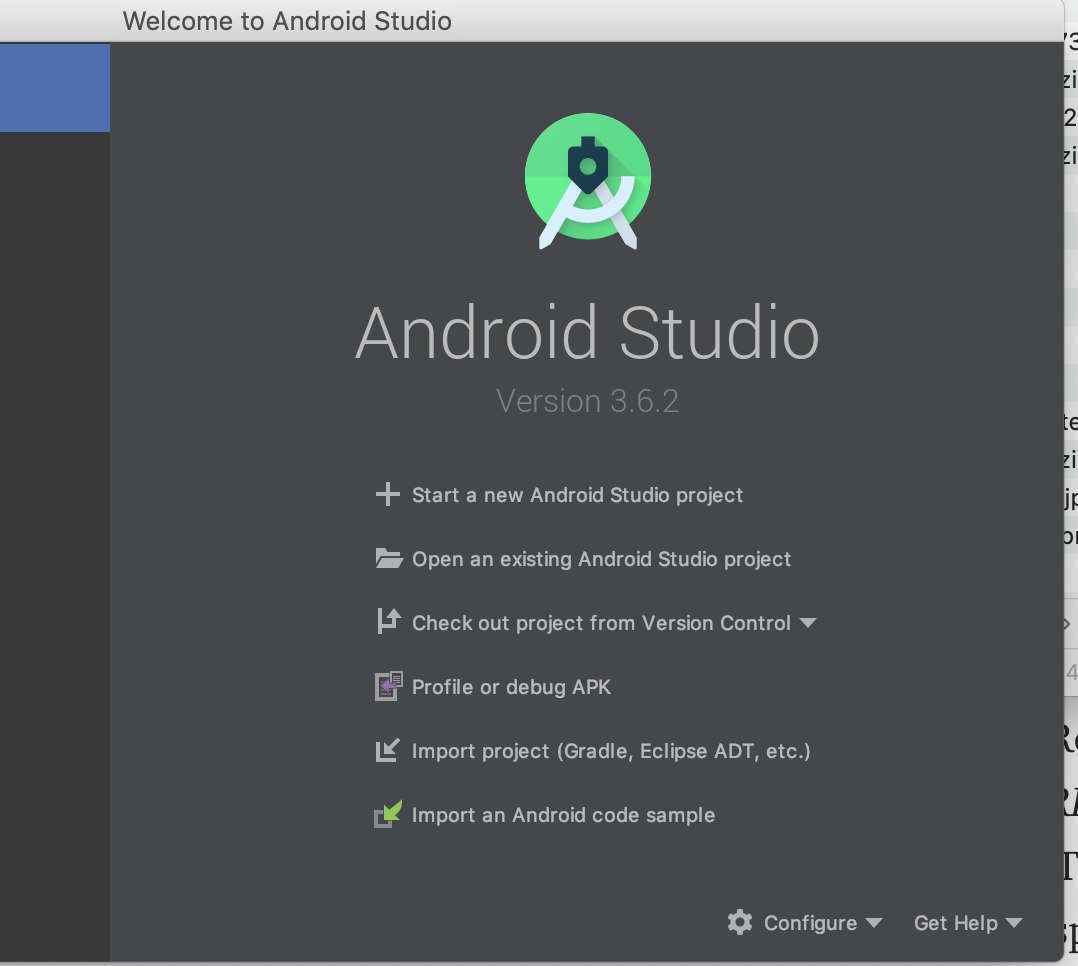Click the Welcome to Android Studio title
Viewport: 1078px width, 966px height.
[287, 21]
